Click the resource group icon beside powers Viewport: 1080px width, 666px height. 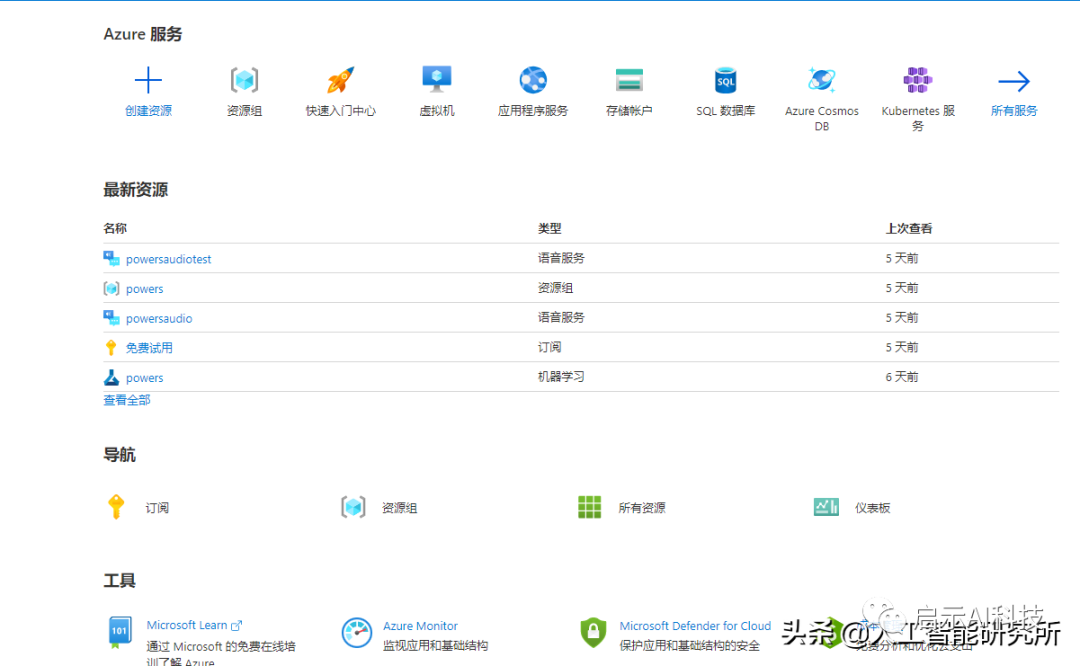(x=111, y=289)
